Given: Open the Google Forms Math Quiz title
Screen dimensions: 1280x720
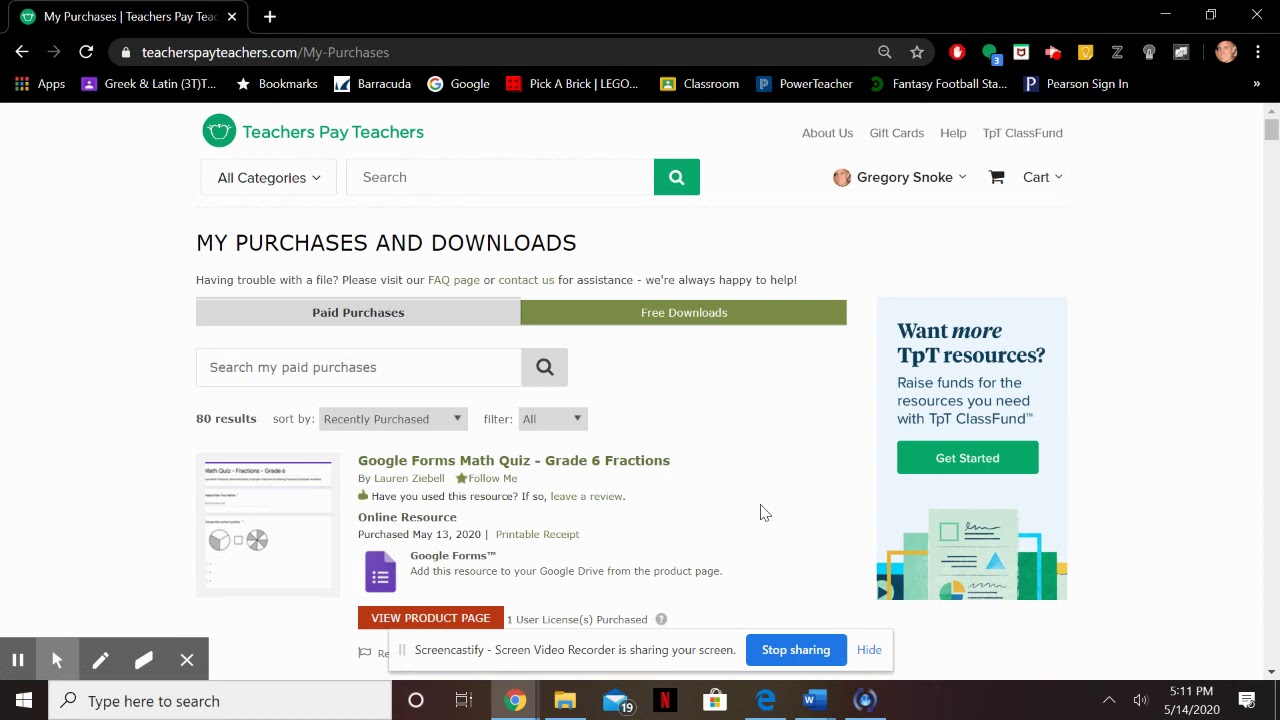Looking at the screenshot, I should [514, 460].
